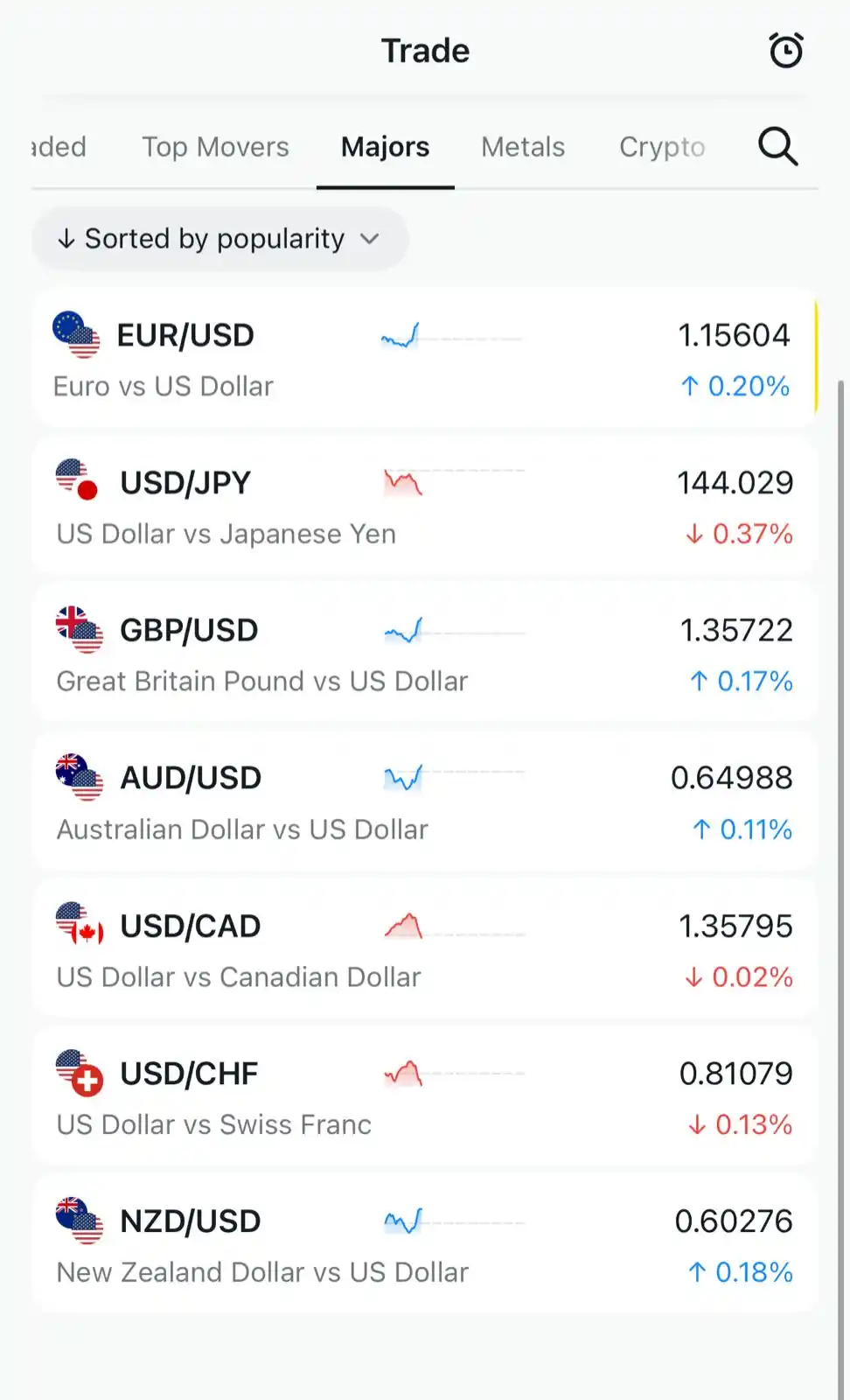The width and height of the screenshot is (850, 1400).
Task: Select the Majors tab
Action: coord(385,147)
